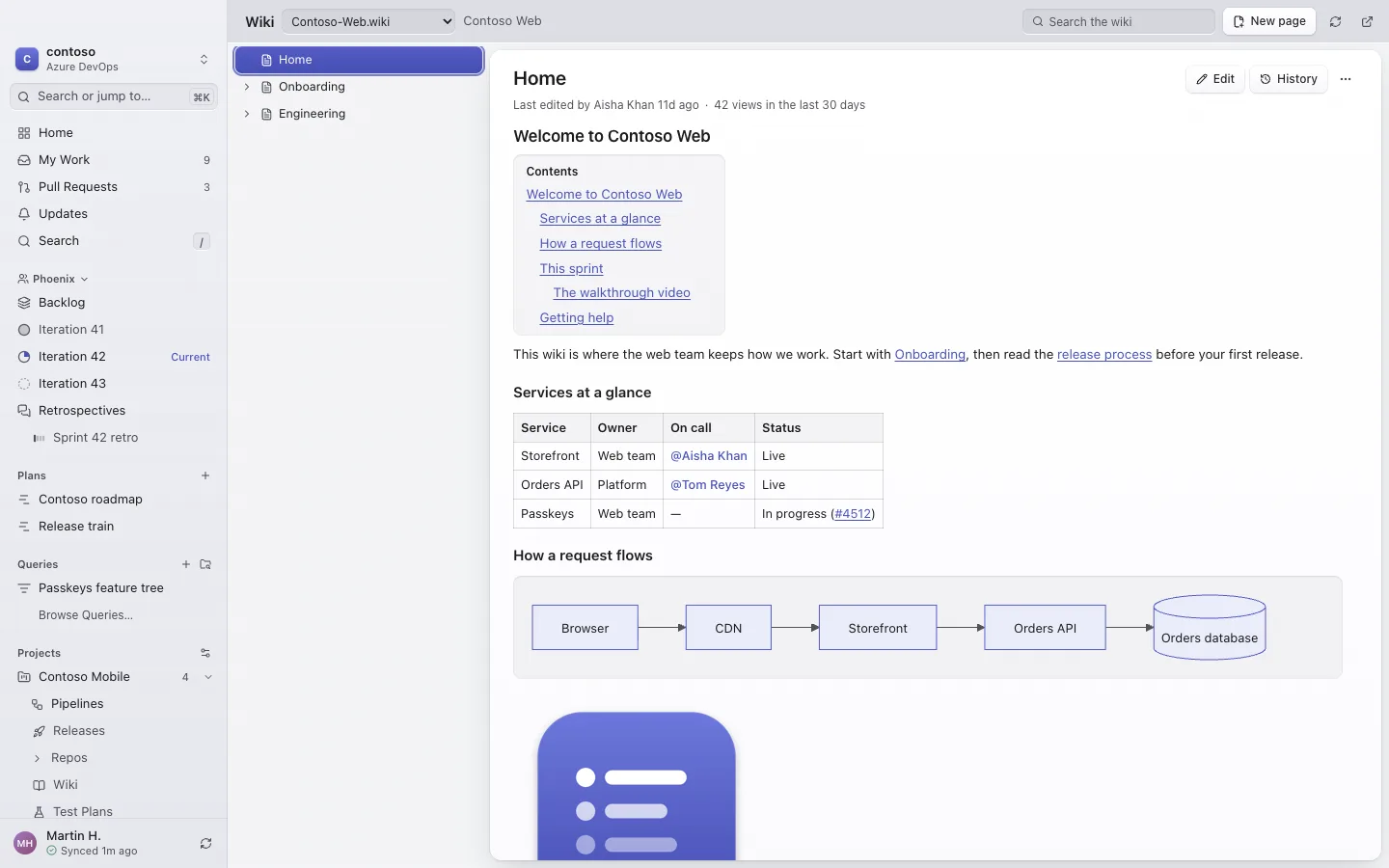The image size is (1389, 868).
Task: Jump to This sprint contents link
Action: tap(571, 268)
